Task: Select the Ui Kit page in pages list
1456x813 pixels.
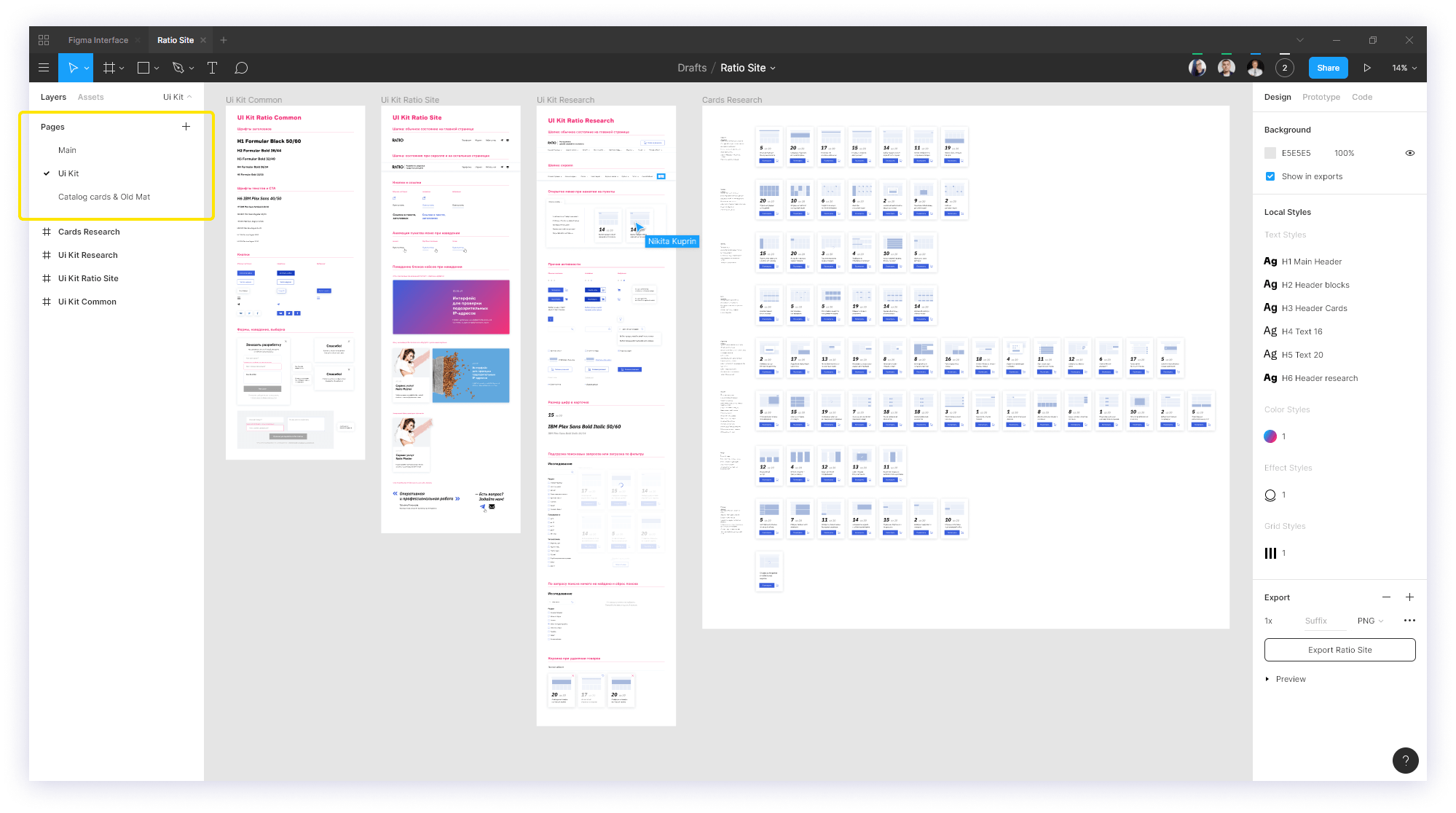Action: [x=68, y=172]
